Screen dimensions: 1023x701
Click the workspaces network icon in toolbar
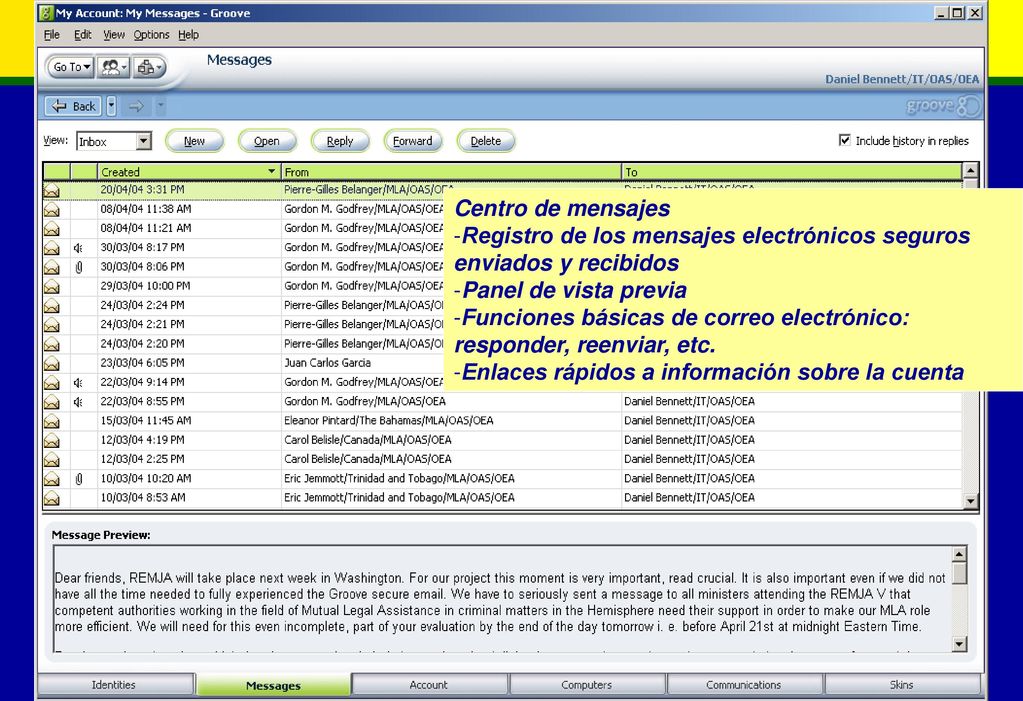pos(149,67)
